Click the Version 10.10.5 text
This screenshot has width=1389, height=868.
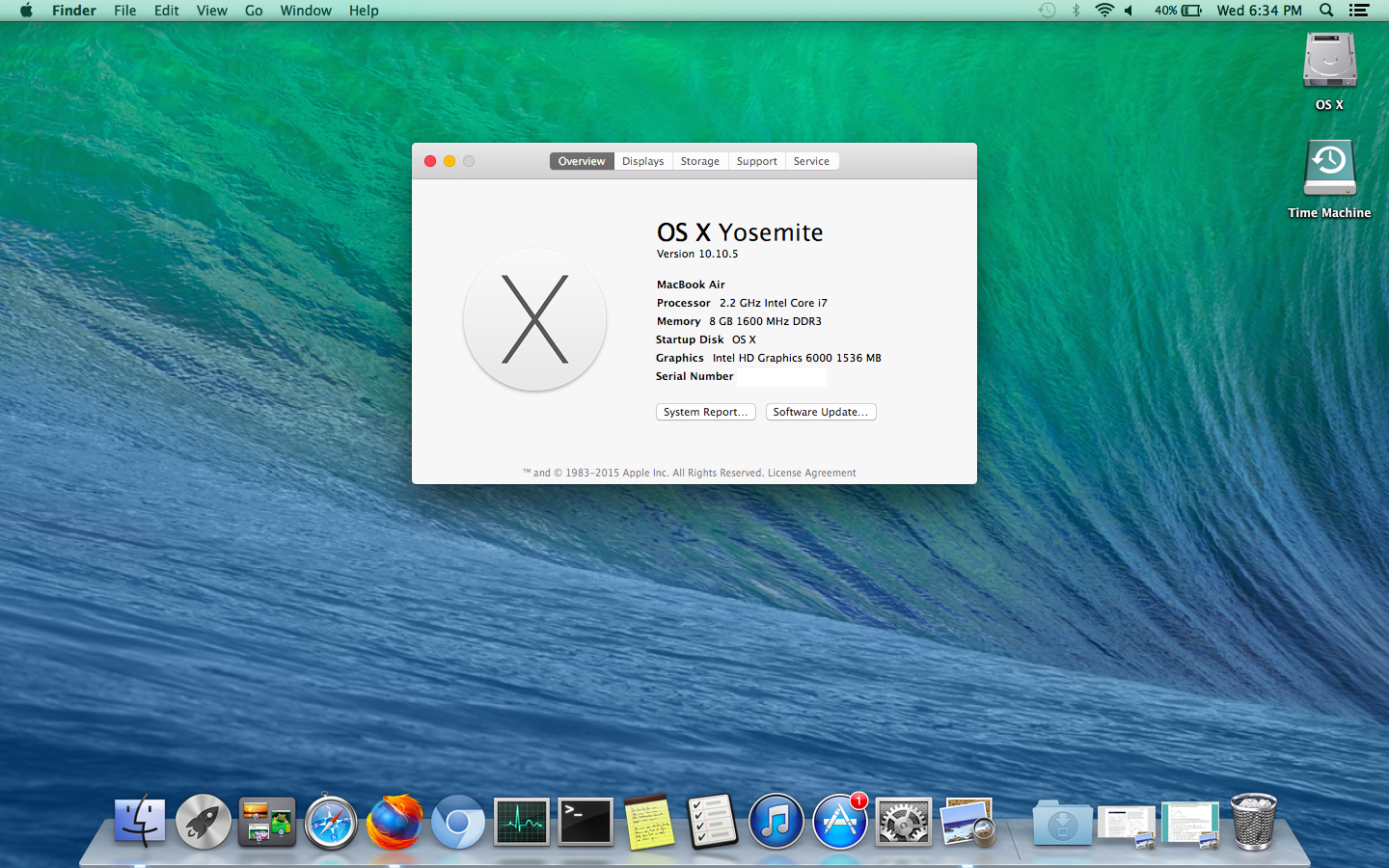click(697, 254)
